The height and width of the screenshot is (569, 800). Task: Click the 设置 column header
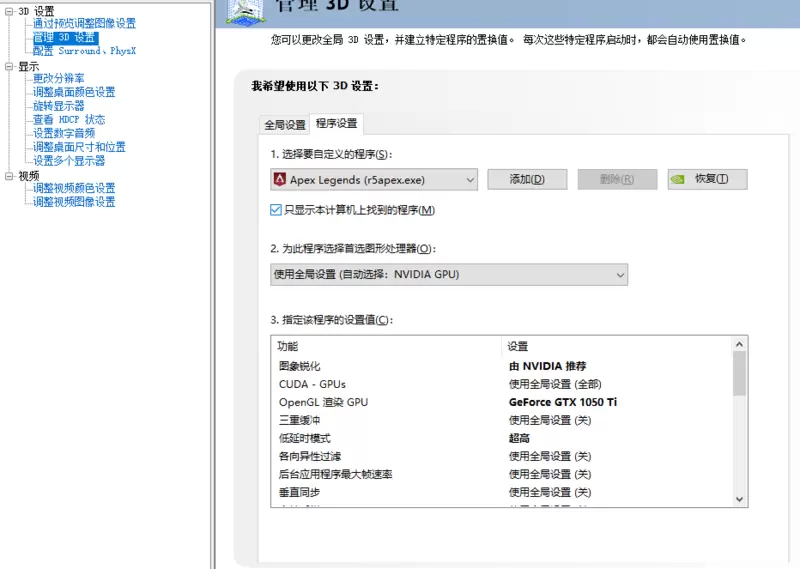[x=617, y=346]
